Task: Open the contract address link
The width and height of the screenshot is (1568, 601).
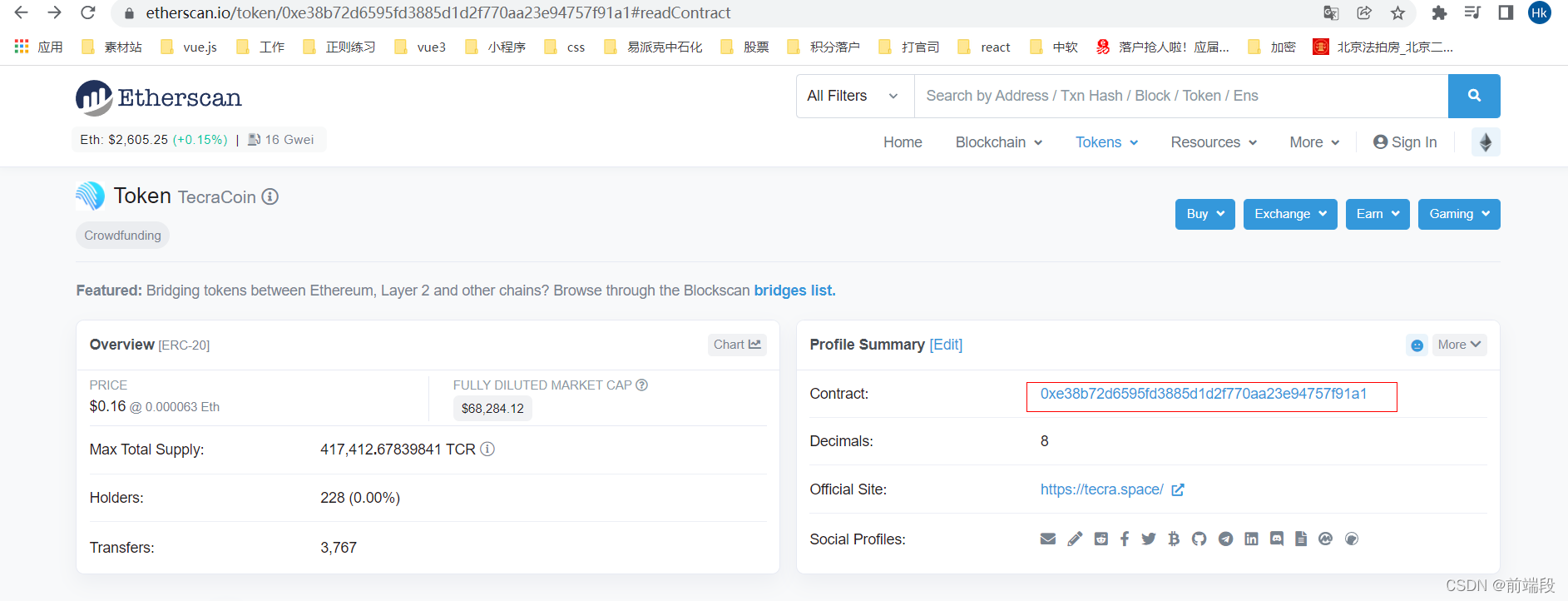Action: (x=1204, y=394)
